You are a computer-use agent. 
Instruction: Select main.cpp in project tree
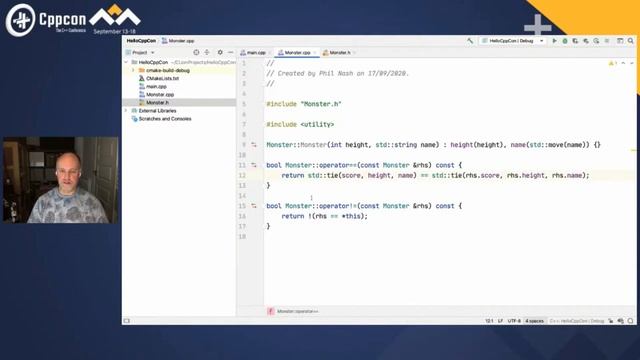click(x=156, y=87)
